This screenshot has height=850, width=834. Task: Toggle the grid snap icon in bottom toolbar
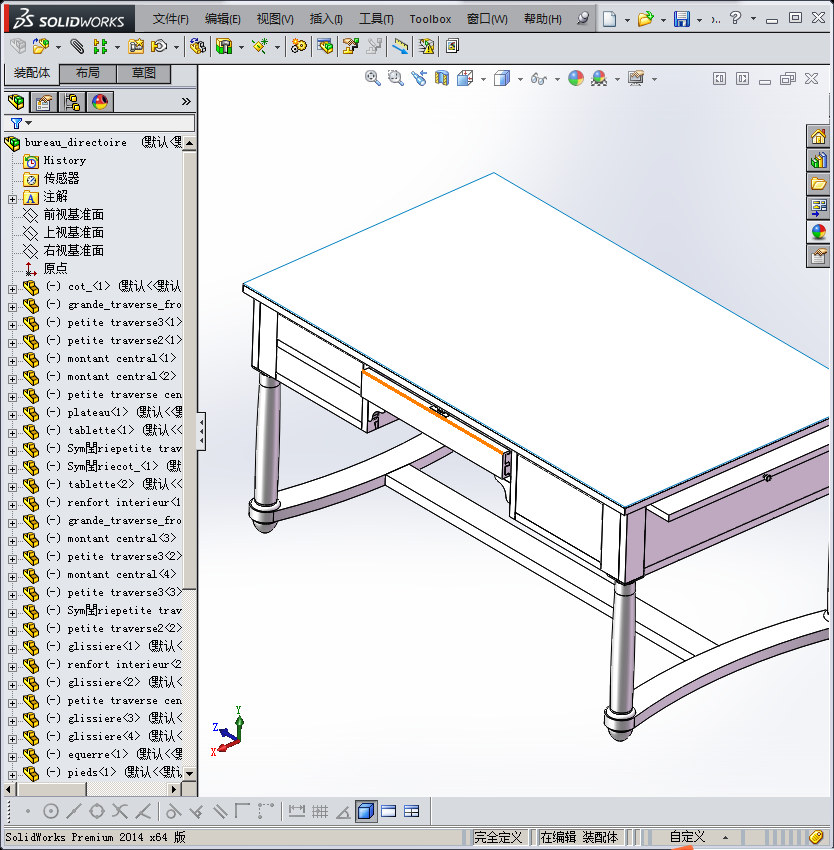click(x=320, y=811)
